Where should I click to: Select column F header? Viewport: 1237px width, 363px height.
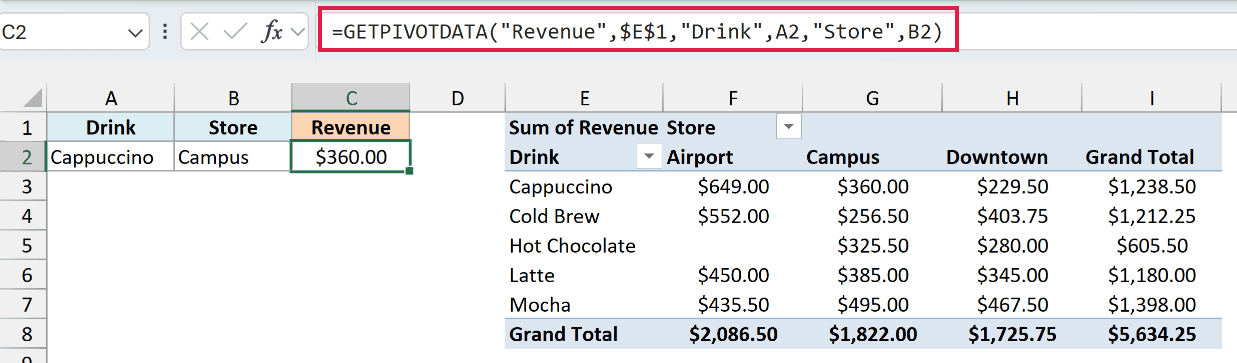(733, 98)
